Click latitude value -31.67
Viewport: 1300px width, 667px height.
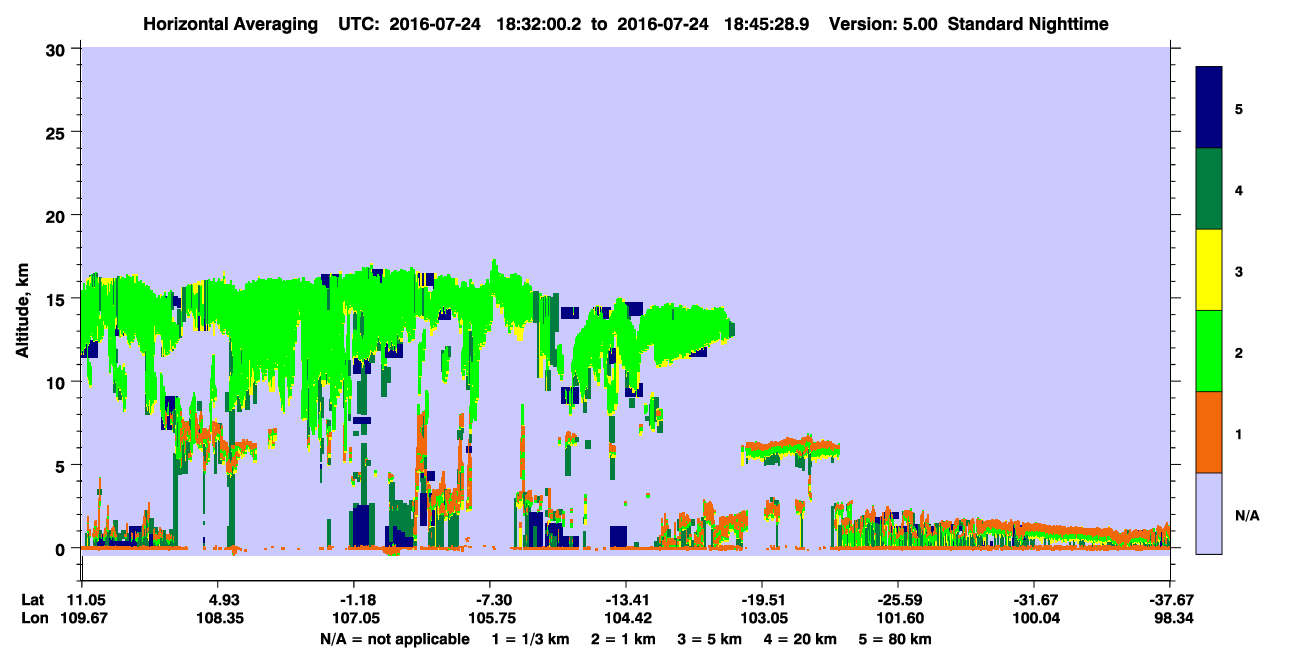[x=1034, y=600]
